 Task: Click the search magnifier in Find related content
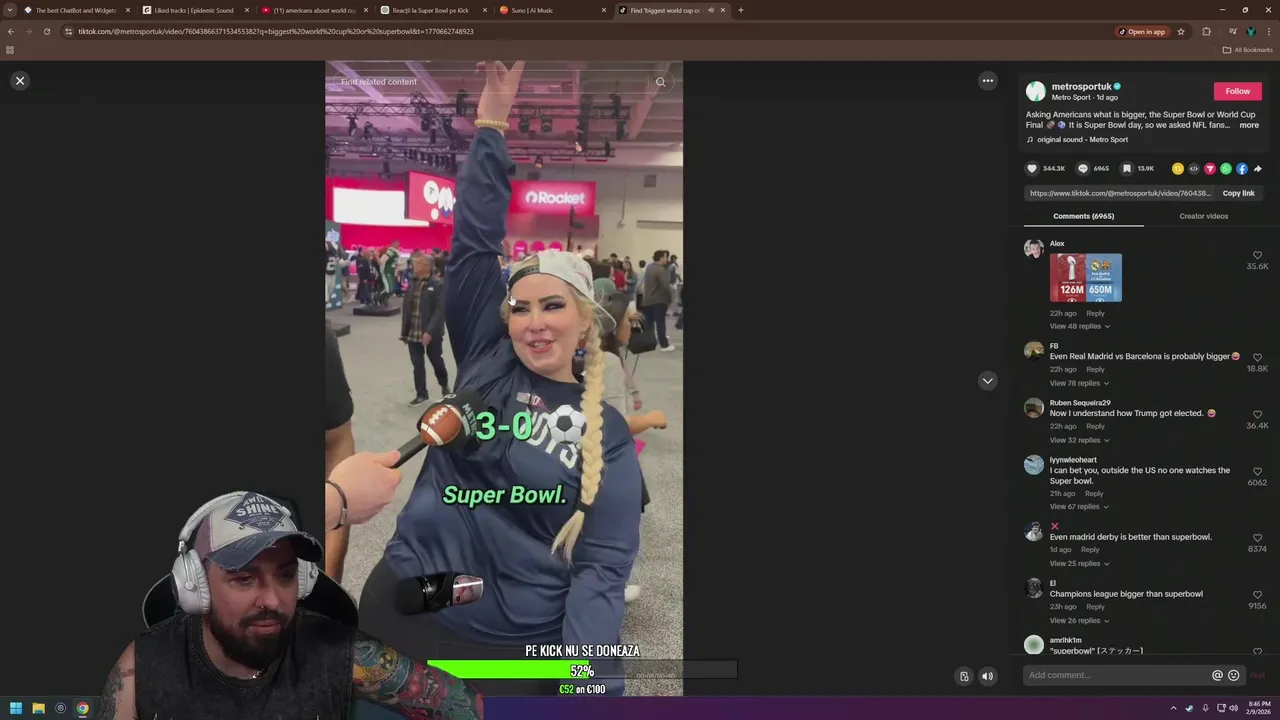tap(660, 82)
